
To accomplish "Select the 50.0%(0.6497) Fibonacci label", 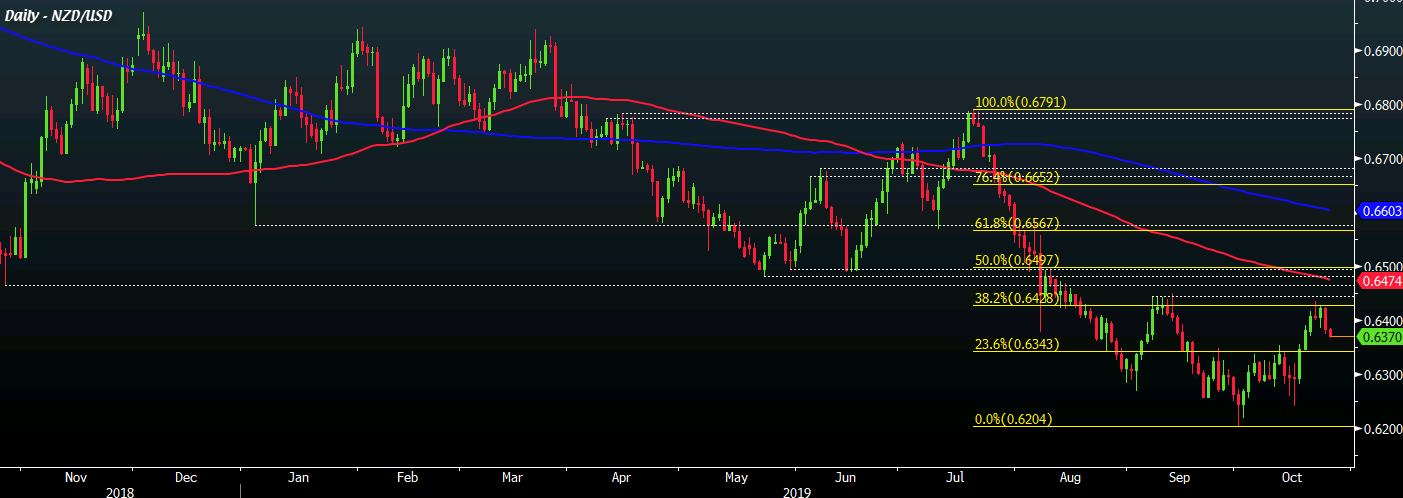I will pos(1016,260).
